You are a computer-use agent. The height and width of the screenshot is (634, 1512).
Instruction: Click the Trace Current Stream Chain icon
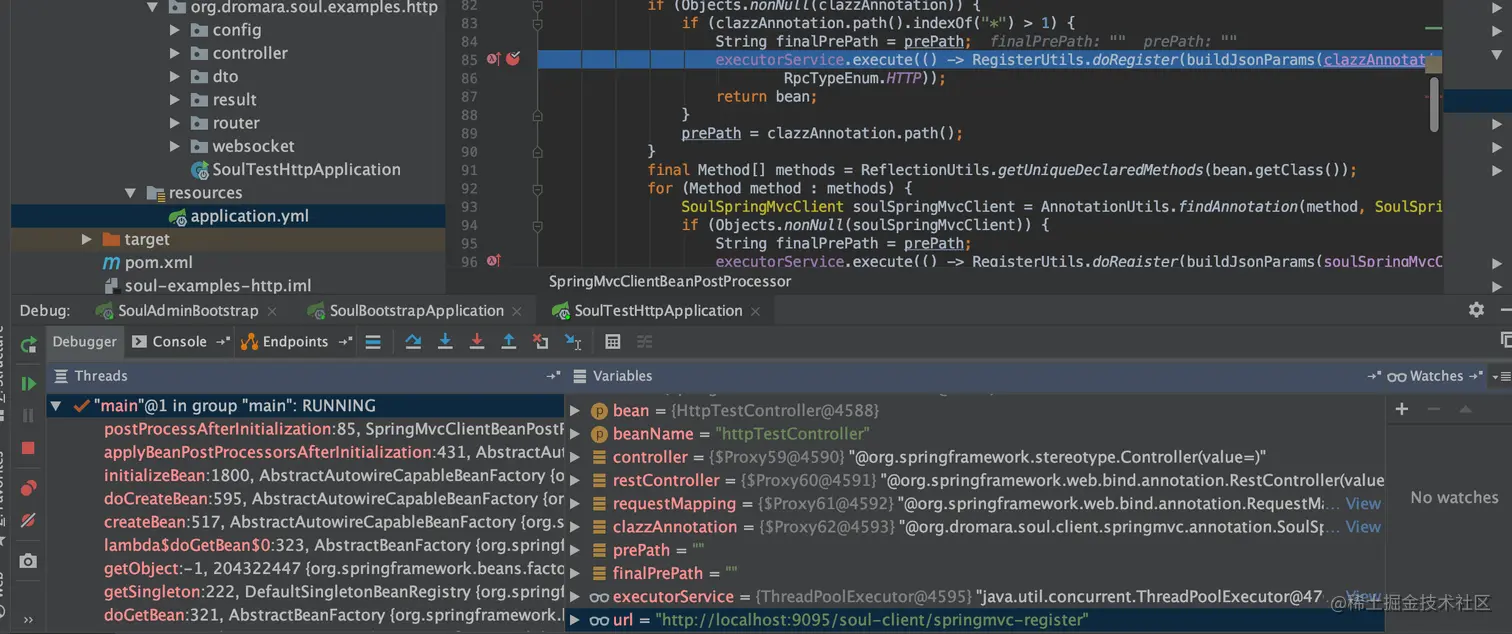(645, 342)
